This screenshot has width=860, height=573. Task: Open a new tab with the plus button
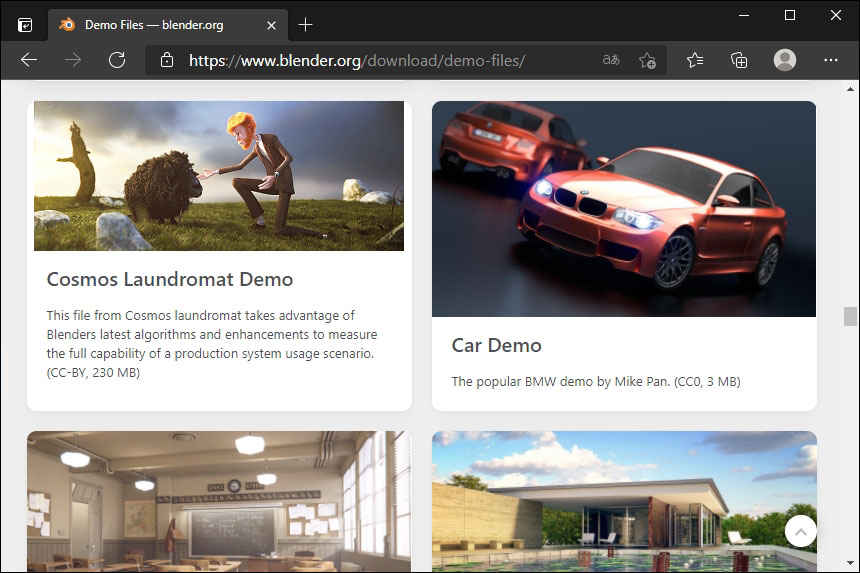pos(305,25)
